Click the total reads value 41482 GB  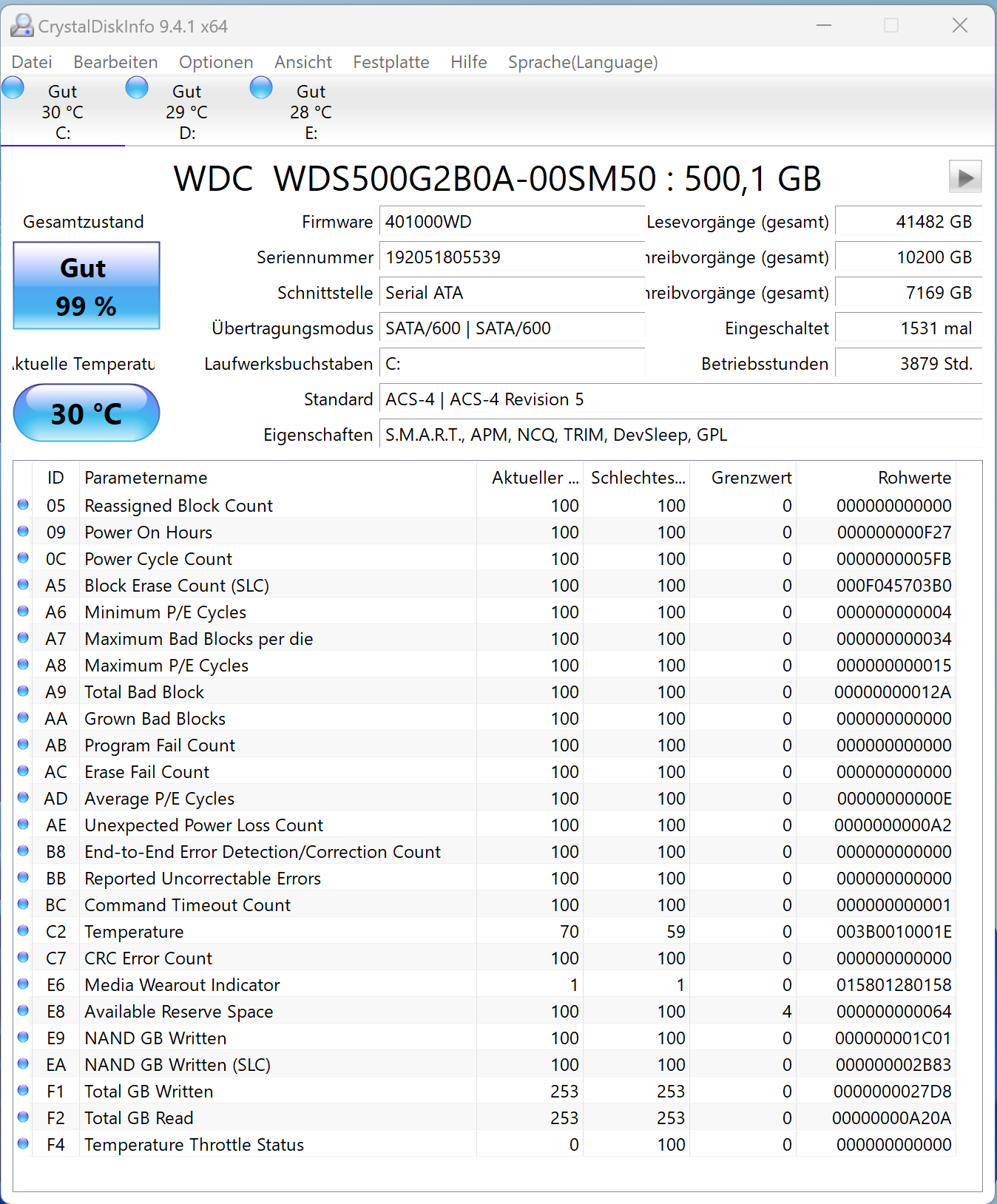(908, 222)
